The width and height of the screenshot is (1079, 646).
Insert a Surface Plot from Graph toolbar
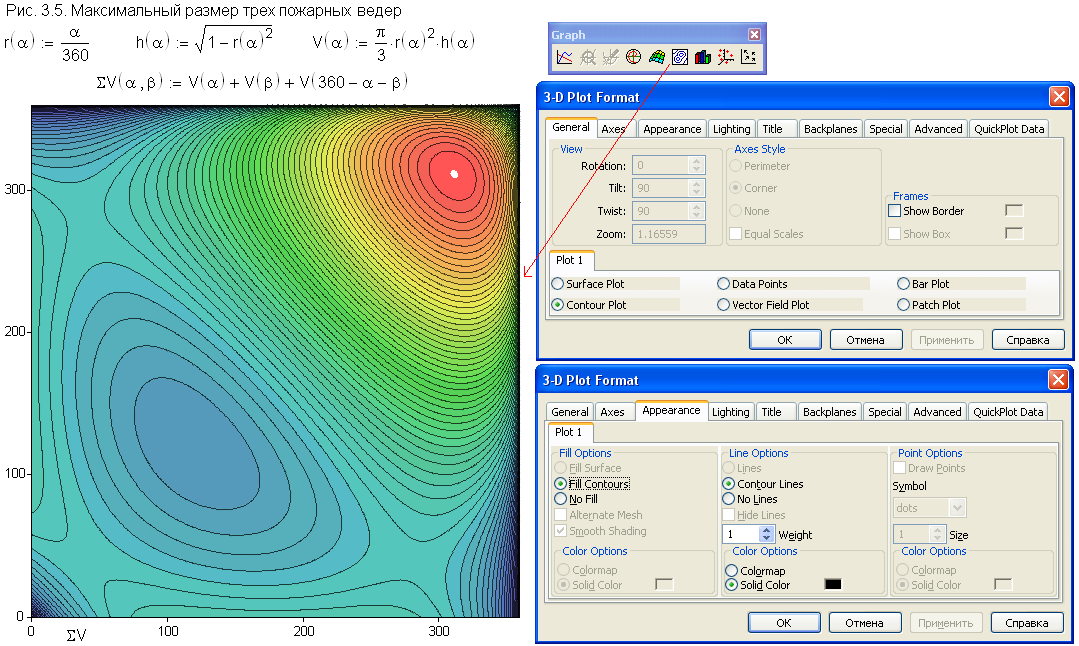(x=656, y=57)
